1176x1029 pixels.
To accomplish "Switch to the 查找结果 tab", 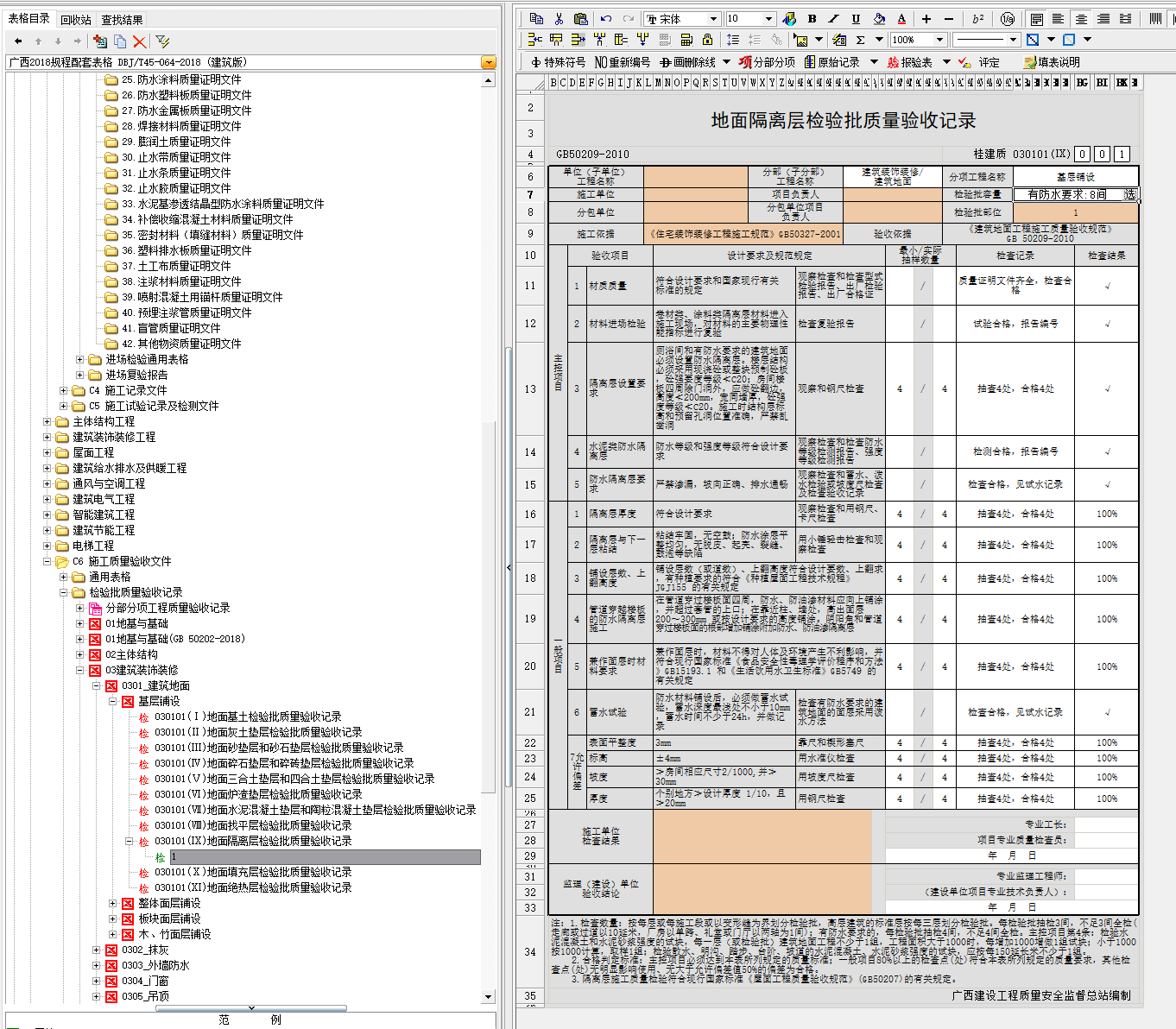I will tap(122, 20).
